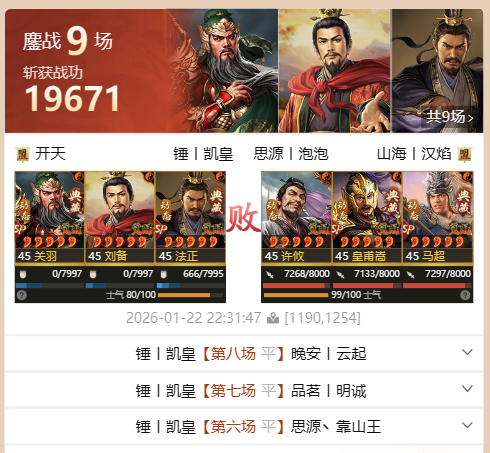This screenshot has width=490, height=453.
Task: Open the right morale help question icon
Action: click(x=465, y=295)
